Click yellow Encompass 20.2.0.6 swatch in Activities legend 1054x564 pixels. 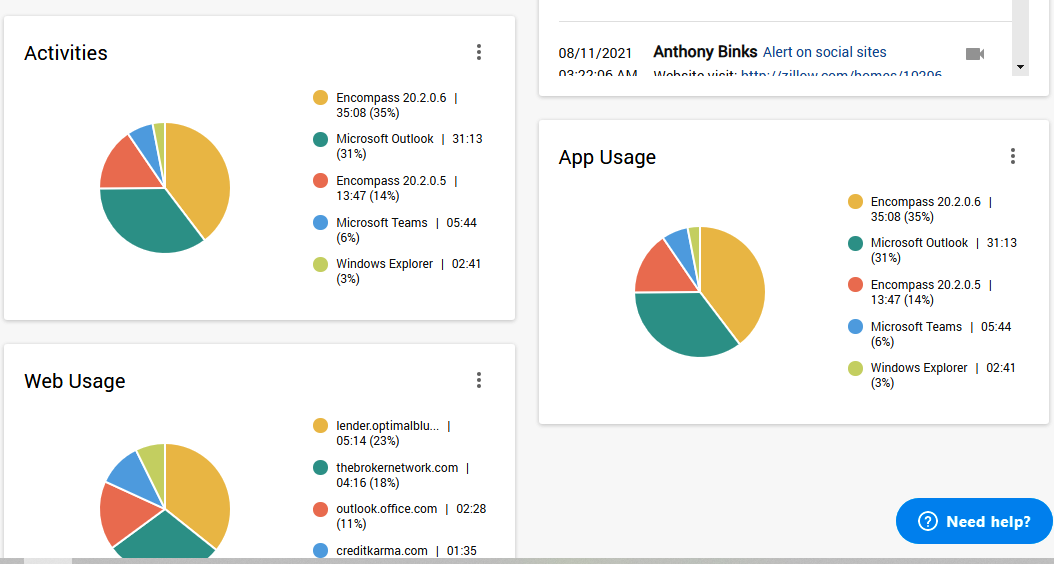pos(320,97)
